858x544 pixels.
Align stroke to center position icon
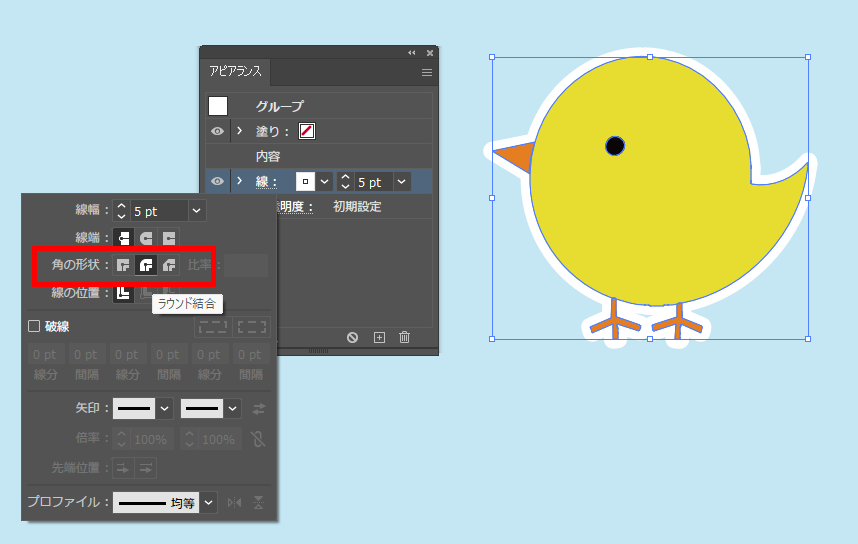coord(123,292)
